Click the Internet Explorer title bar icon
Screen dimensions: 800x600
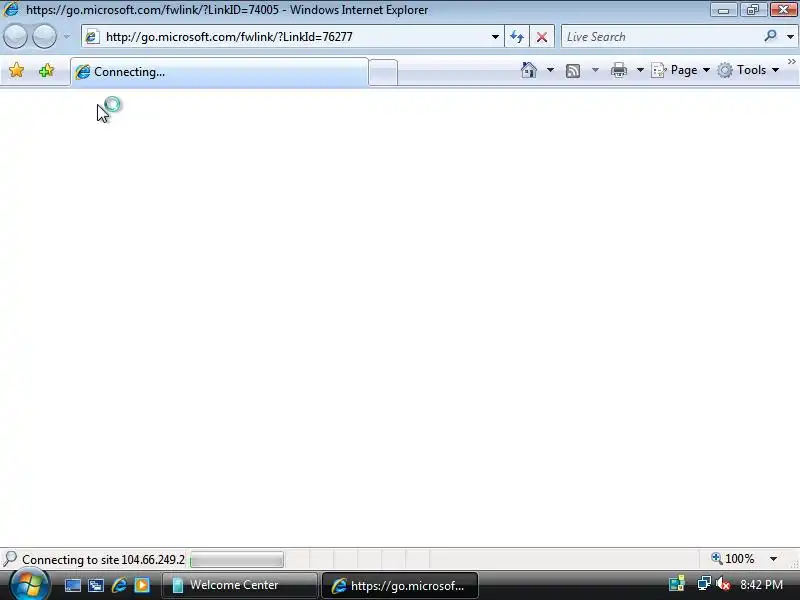11,9
